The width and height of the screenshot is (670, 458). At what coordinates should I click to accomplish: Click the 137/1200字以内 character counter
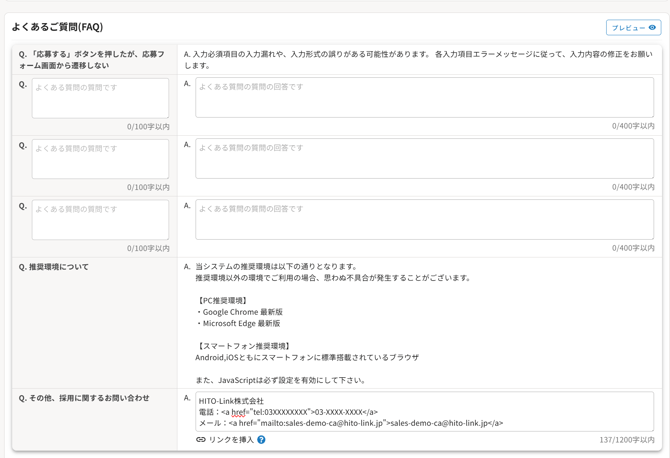click(x=626, y=440)
